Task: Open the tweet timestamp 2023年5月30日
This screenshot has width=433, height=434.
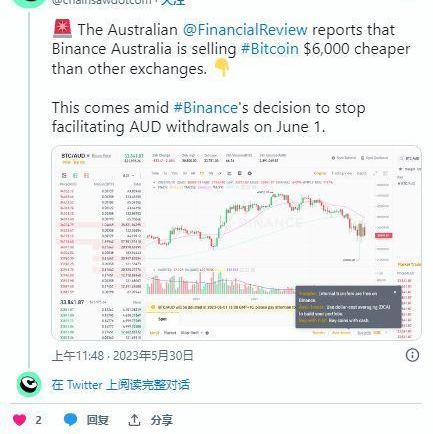Action: pos(153,356)
